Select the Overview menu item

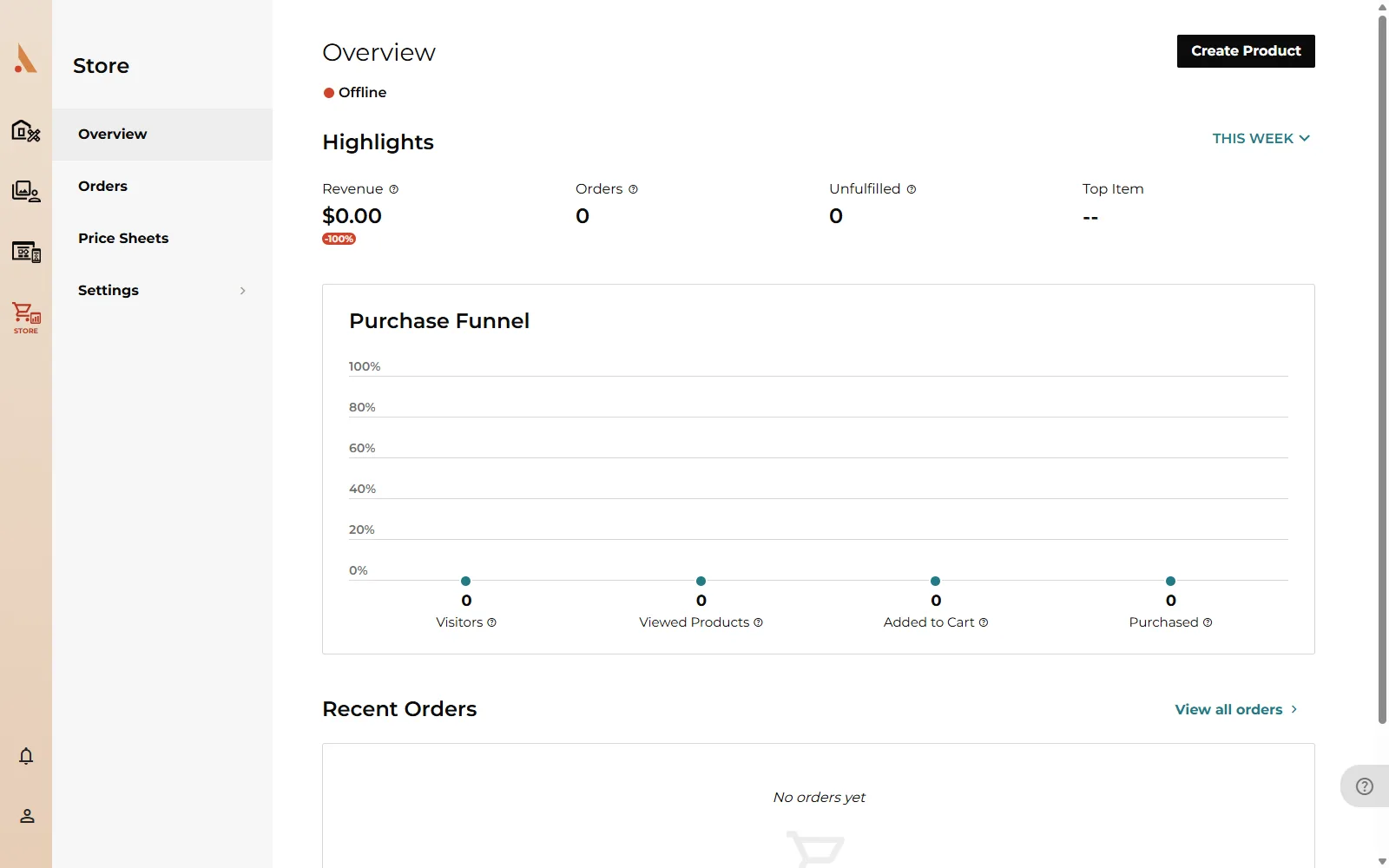pyautogui.click(x=162, y=135)
